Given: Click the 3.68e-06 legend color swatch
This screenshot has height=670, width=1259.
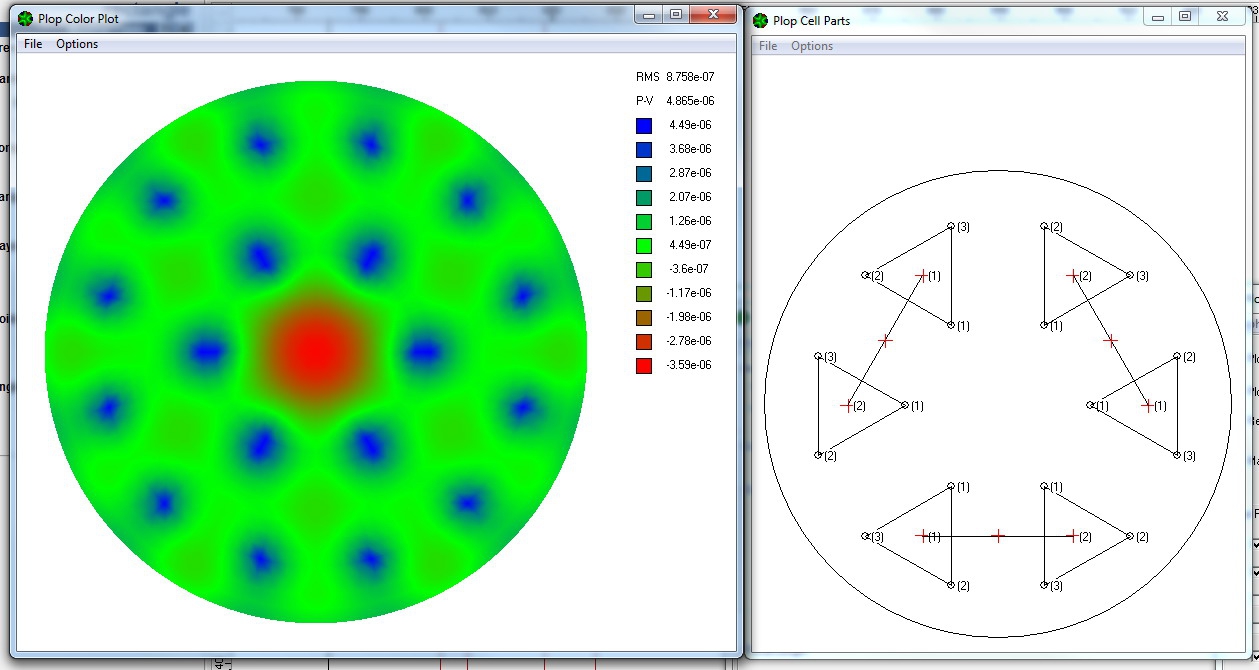Looking at the screenshot, I should [x=644, y=149].
